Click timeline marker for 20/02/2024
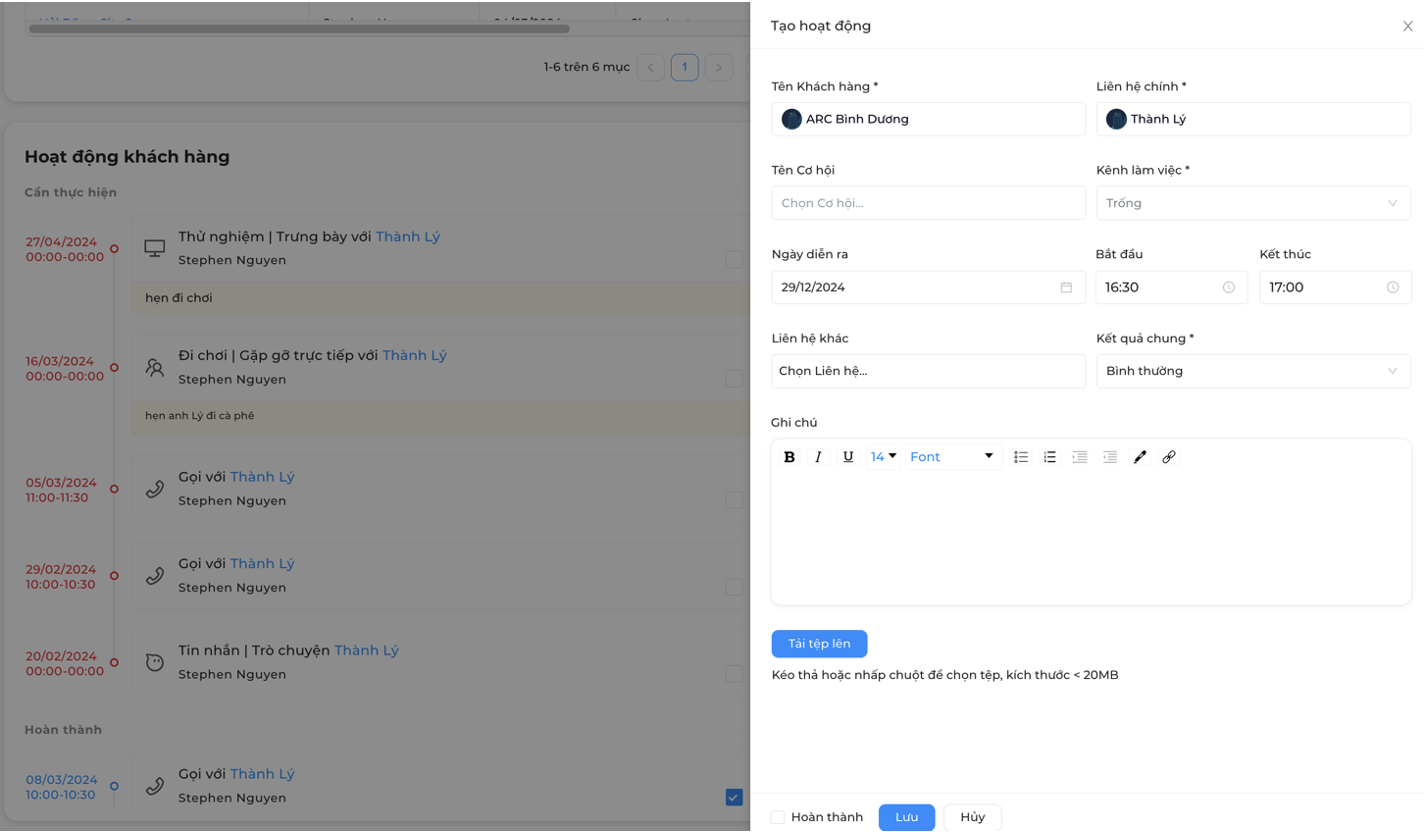 coord(114,662)
